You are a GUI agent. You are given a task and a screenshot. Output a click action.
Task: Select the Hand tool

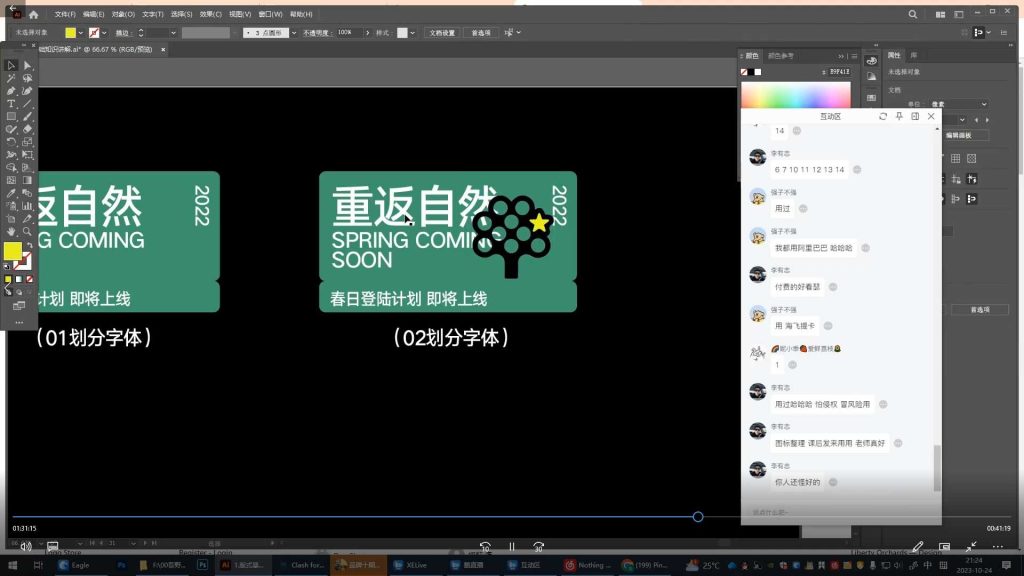click(11, 231)
